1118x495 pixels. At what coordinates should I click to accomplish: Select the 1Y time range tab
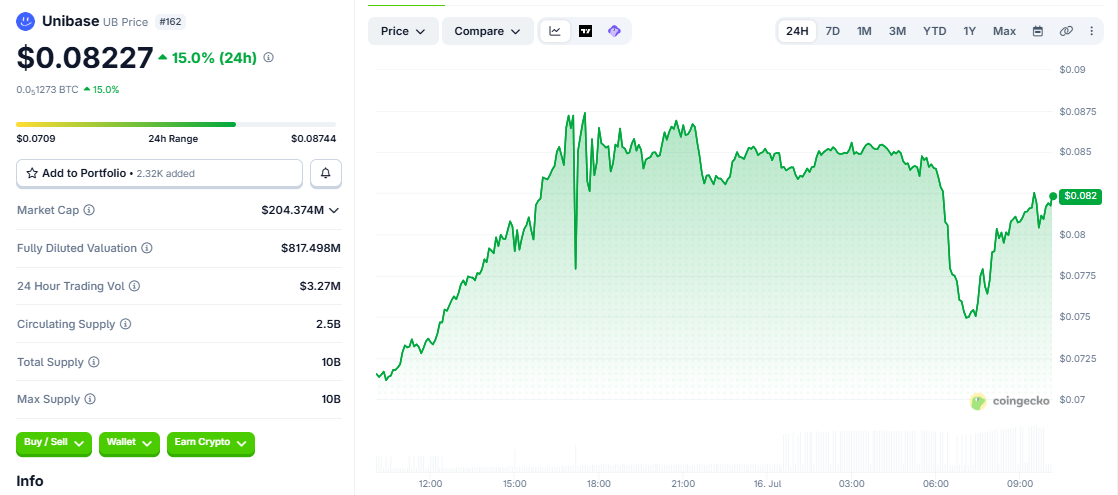970,31
